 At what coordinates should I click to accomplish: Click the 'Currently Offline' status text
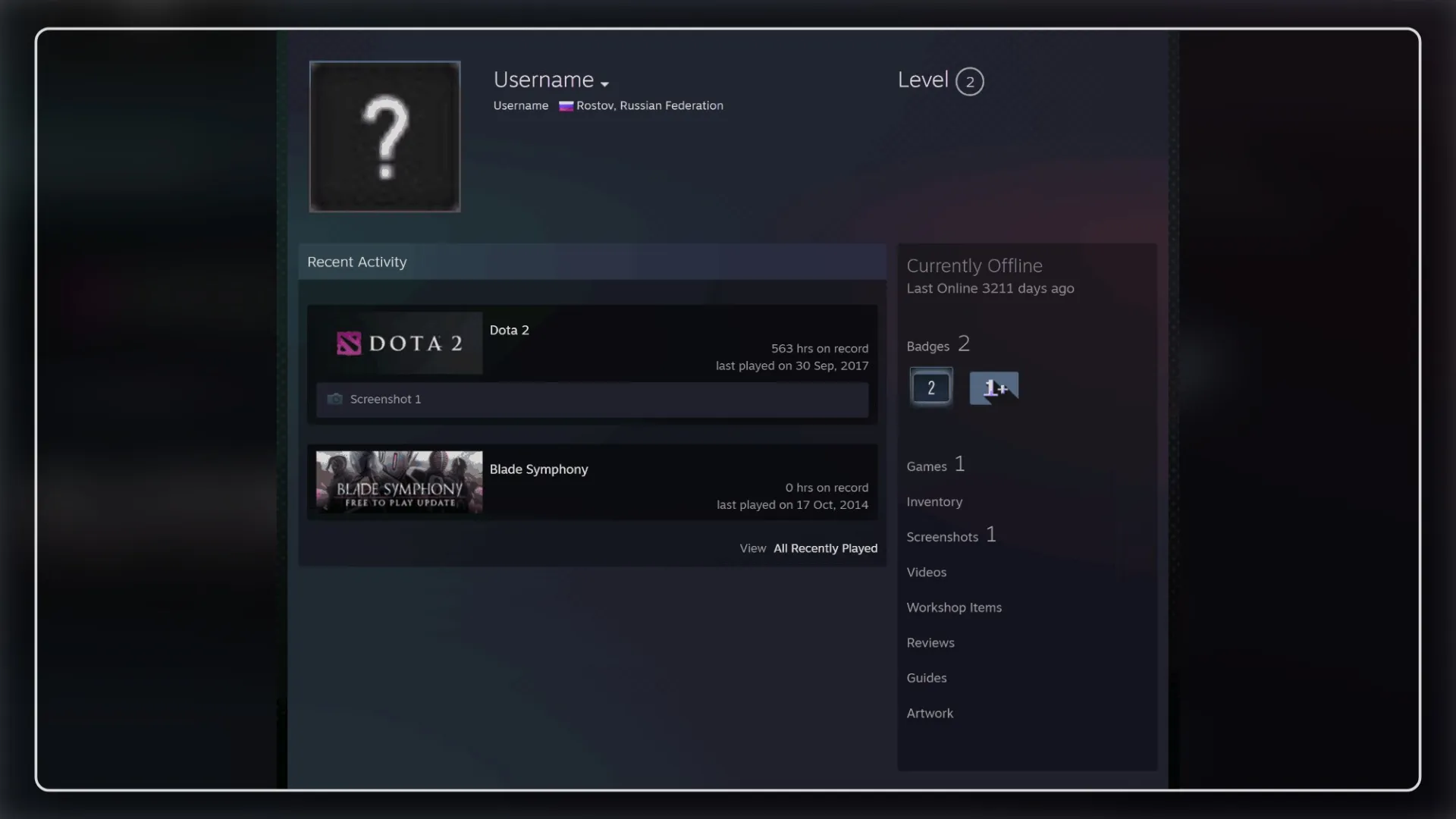[x=974, y=265]
